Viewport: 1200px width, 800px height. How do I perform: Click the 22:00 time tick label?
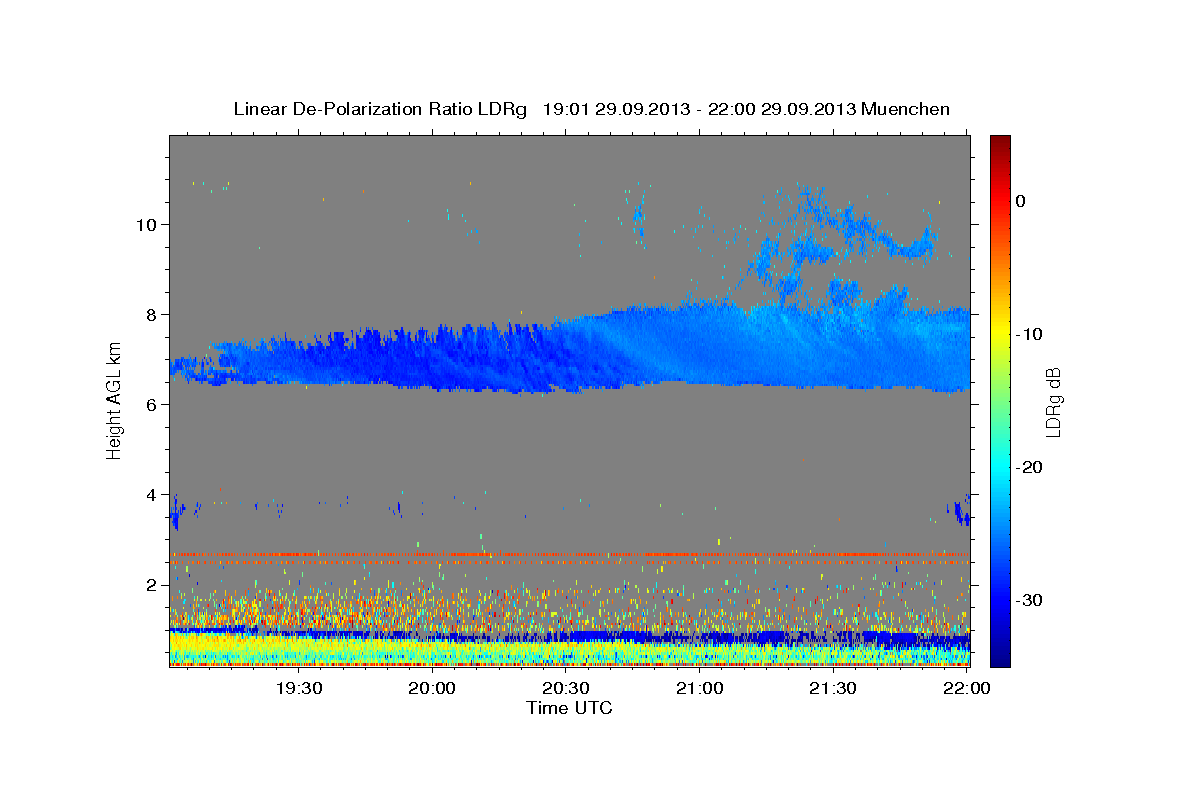pyautogui.click(x=967, y=689)
